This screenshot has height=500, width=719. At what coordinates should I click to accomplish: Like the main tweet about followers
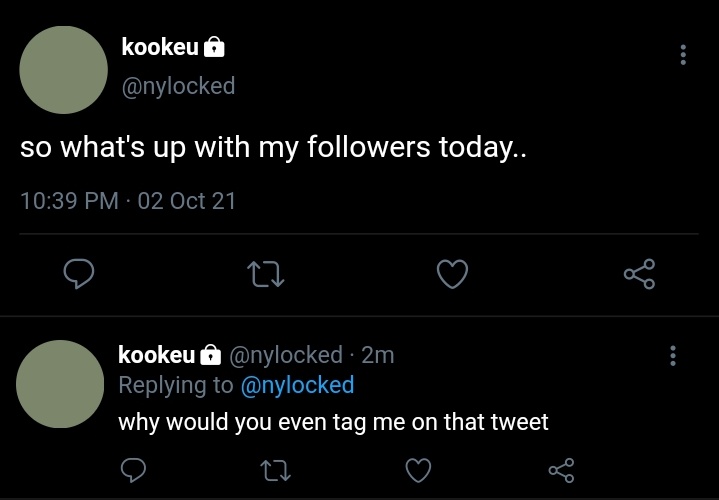tap(452, 274)
